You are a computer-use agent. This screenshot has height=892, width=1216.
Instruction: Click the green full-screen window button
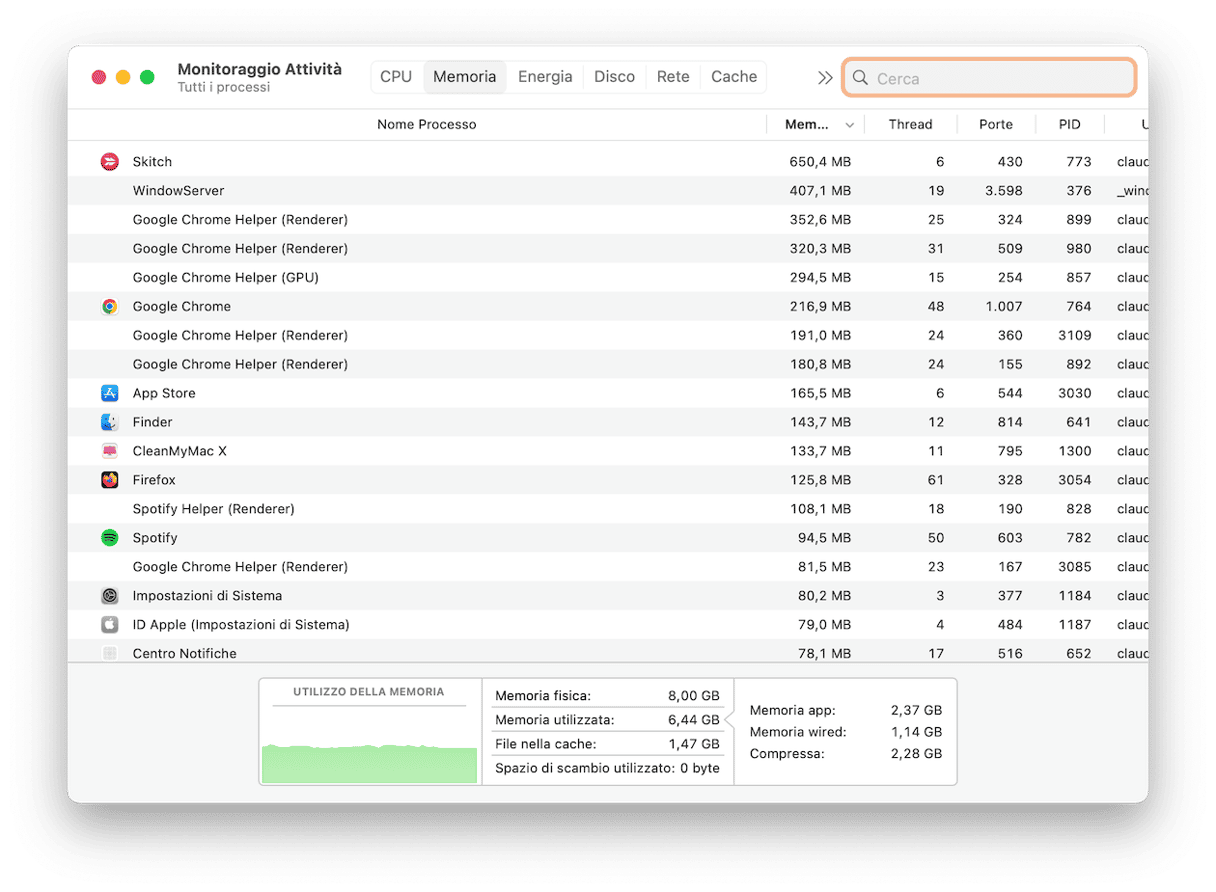147,77
